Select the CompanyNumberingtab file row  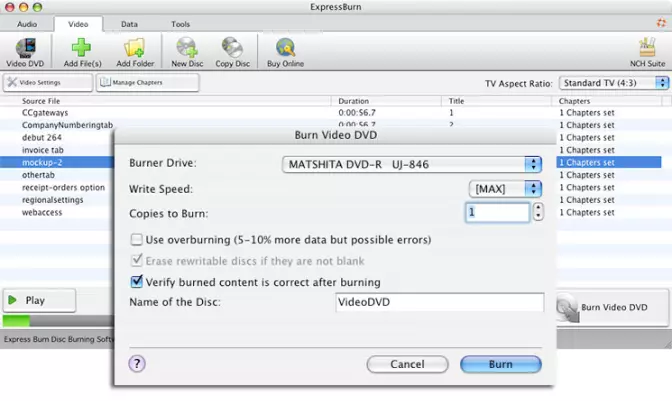[67, 125]
